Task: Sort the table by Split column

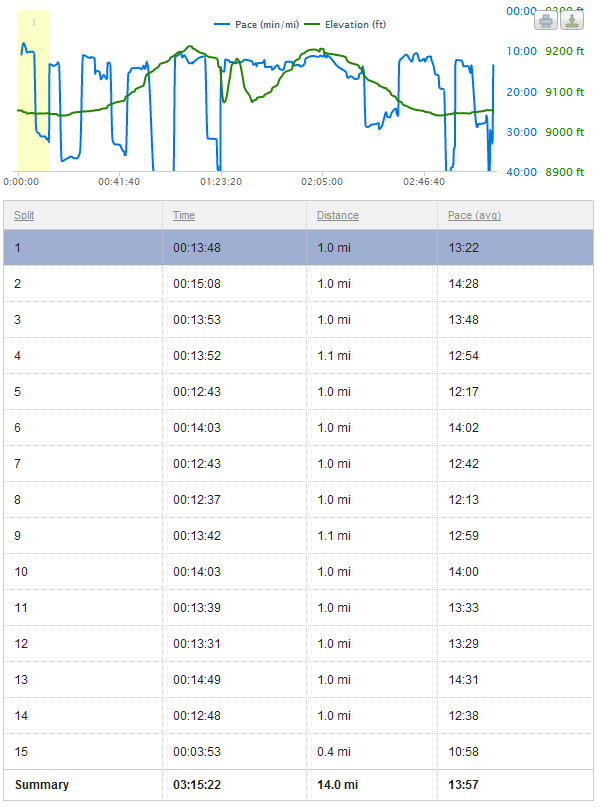Action: tap(23, 215)
